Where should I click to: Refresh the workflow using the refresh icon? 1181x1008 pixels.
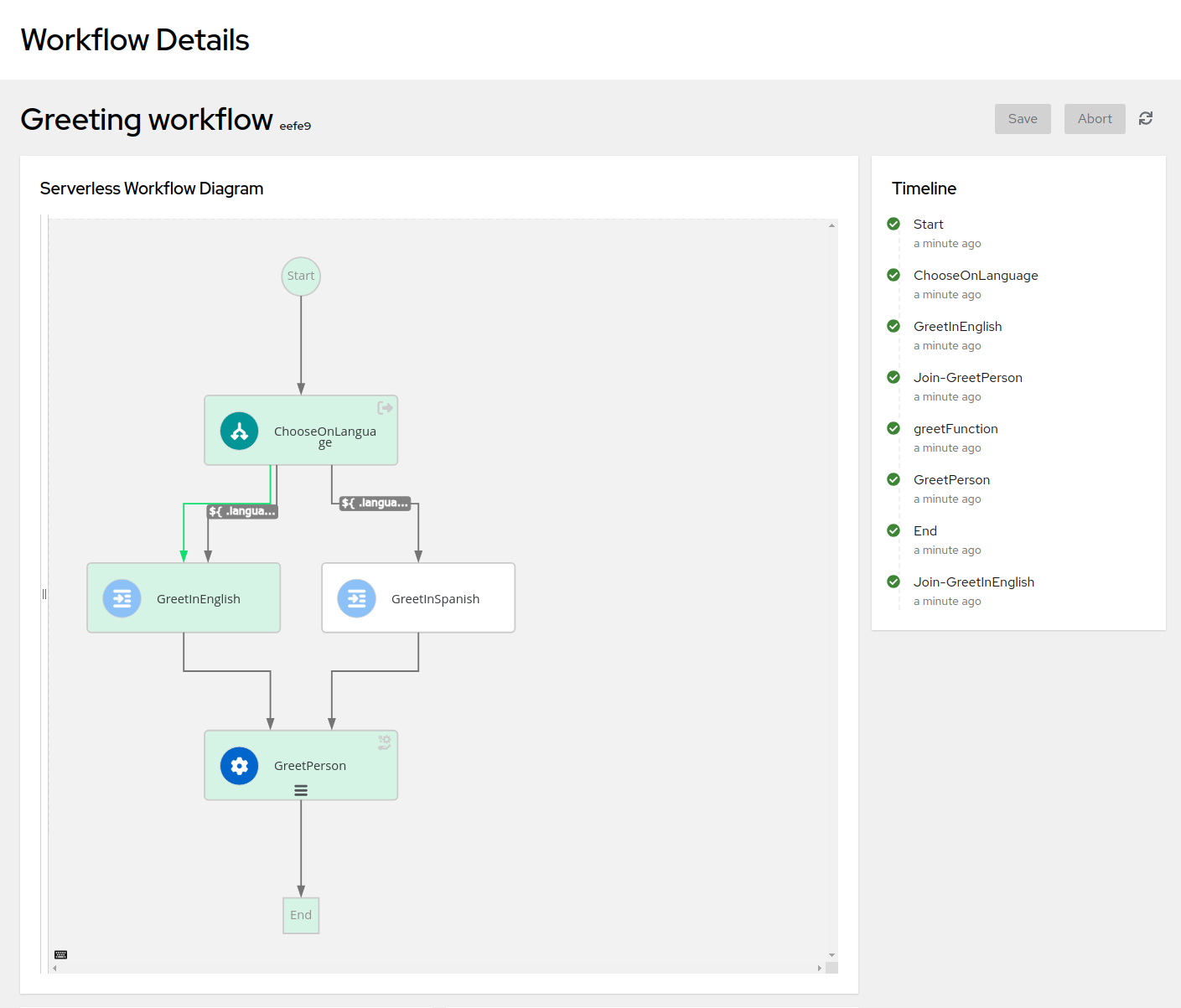pyautogui.click(x=1146, y=118)
